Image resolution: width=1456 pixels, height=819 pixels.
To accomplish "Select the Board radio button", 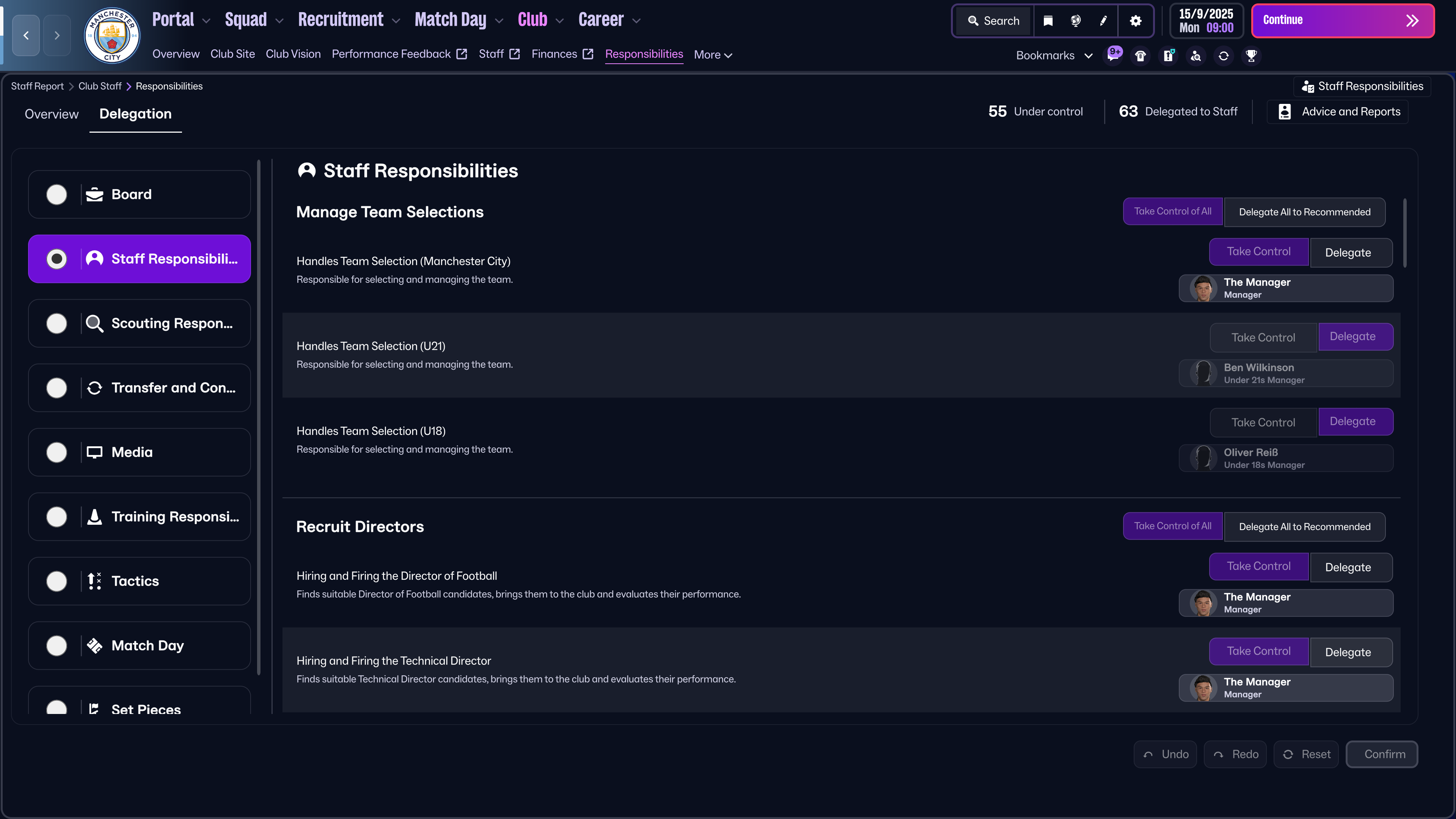I will click(56, 195).
